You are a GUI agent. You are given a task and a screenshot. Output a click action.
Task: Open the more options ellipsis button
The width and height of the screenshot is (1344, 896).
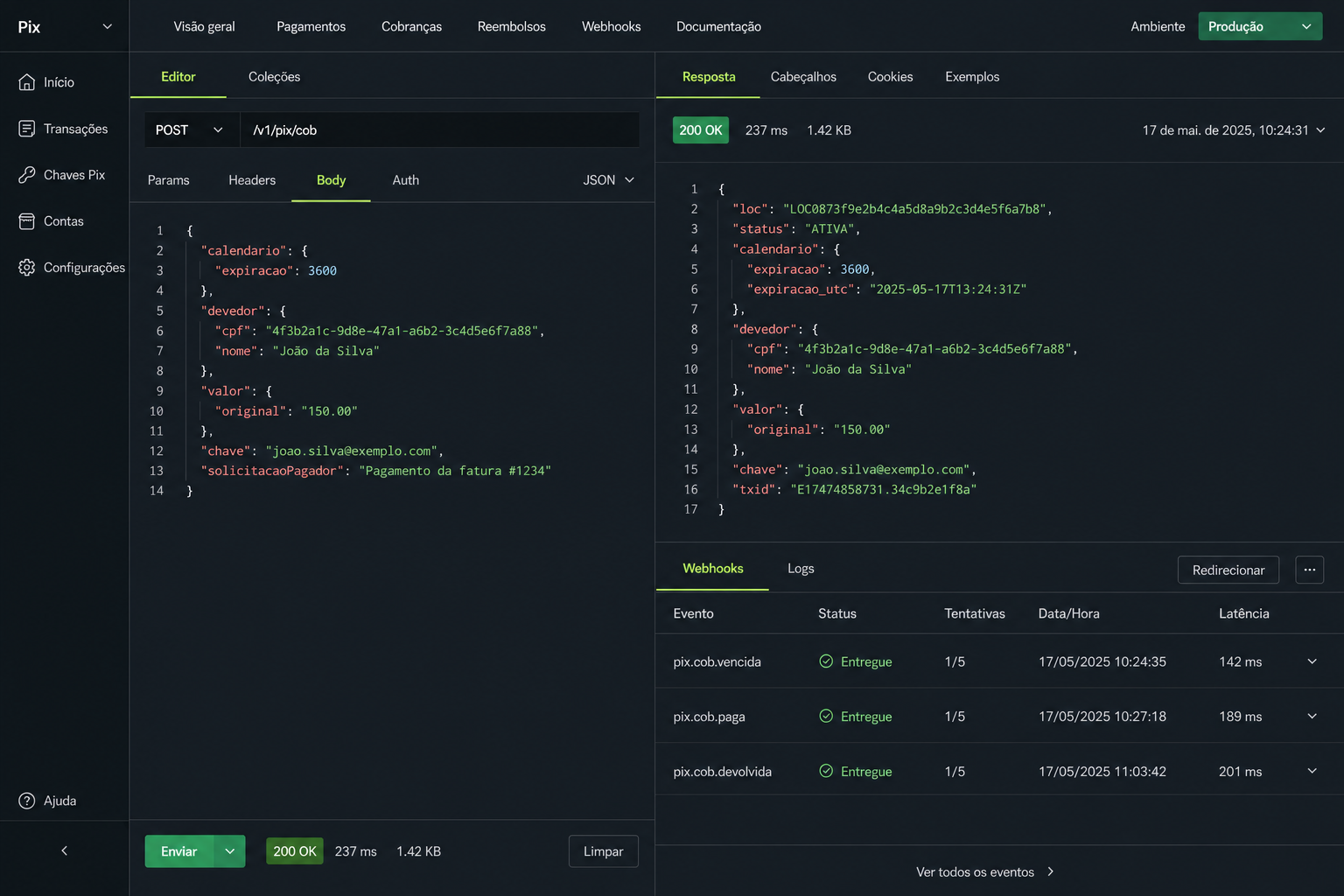[1309, 570]
